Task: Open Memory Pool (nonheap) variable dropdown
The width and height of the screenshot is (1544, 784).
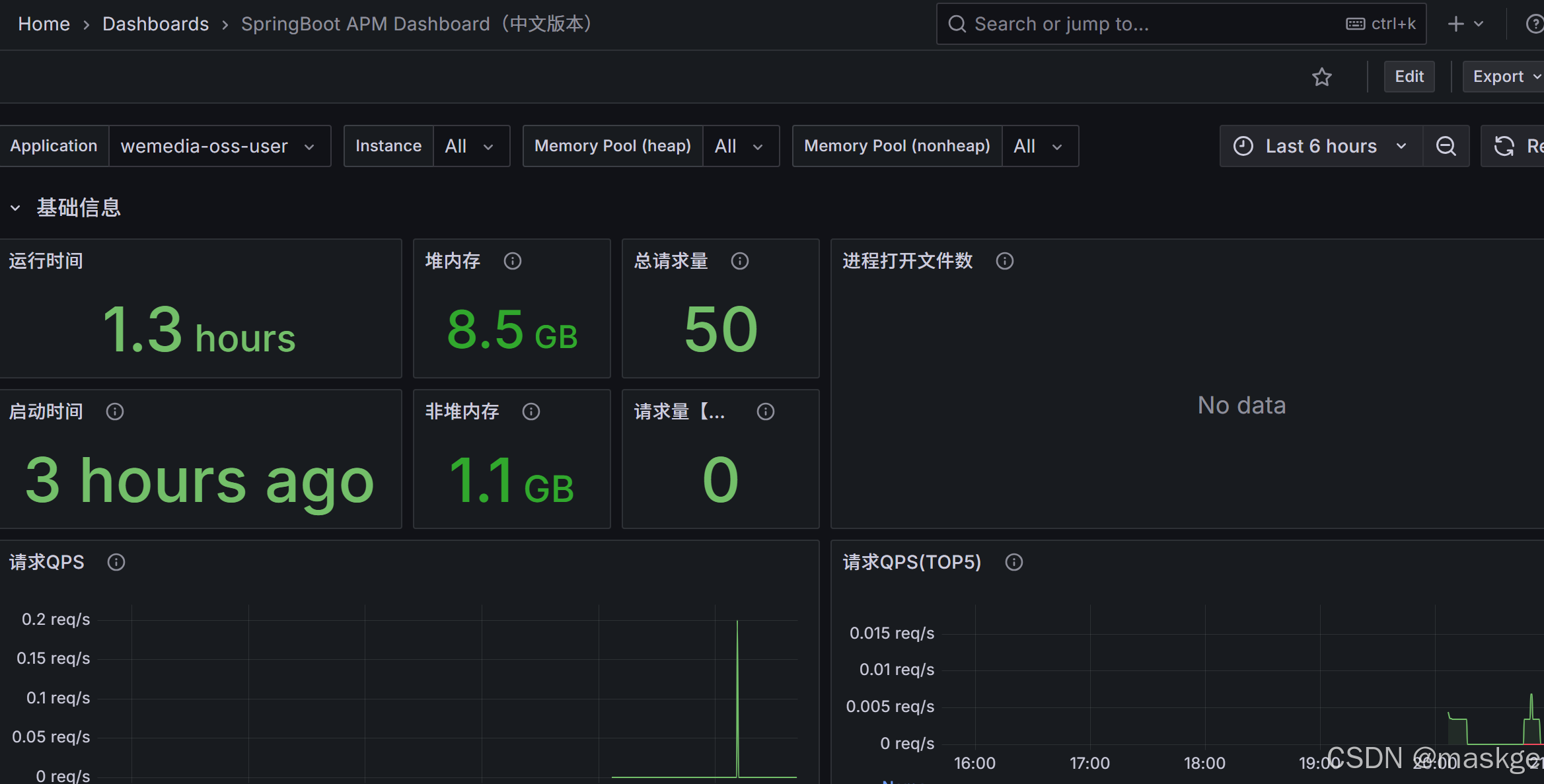Action: pos(1039,146)
